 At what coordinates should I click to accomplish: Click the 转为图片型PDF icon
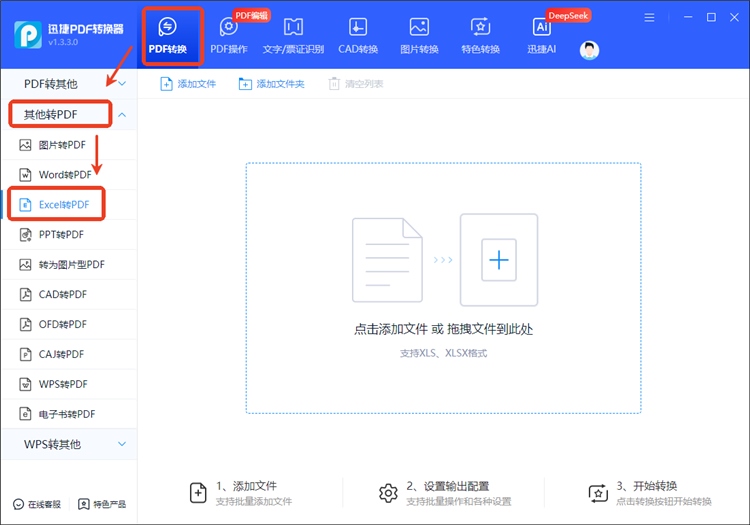pos(25,264)
